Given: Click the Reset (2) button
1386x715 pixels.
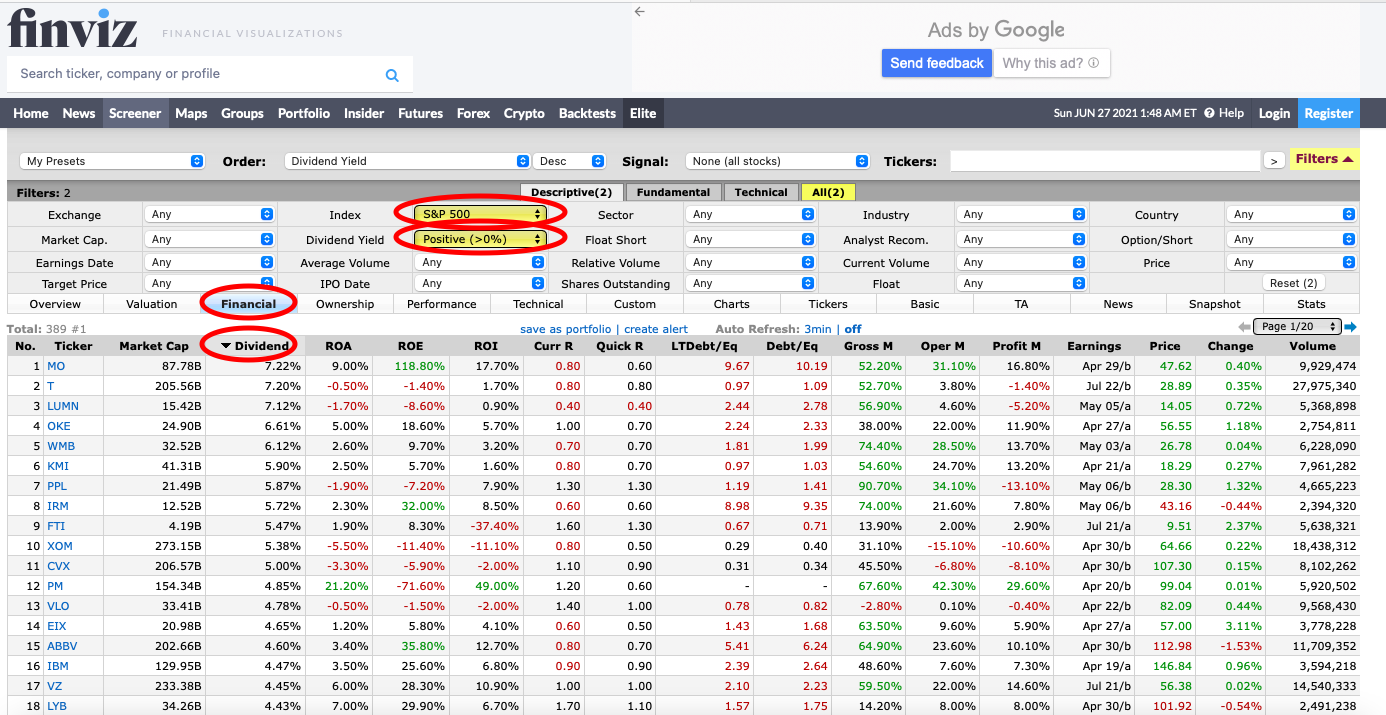Looking at the screenshot, I should pos(1294,283).
